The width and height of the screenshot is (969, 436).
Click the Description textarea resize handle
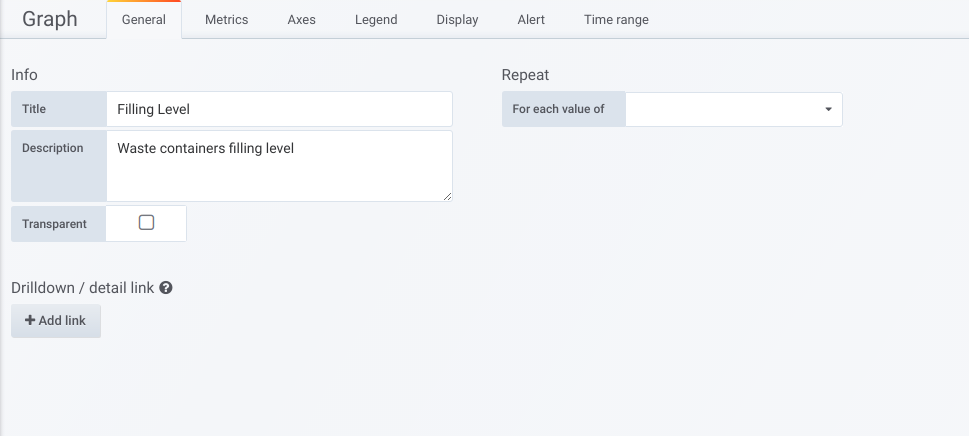(x=447, y=196)
